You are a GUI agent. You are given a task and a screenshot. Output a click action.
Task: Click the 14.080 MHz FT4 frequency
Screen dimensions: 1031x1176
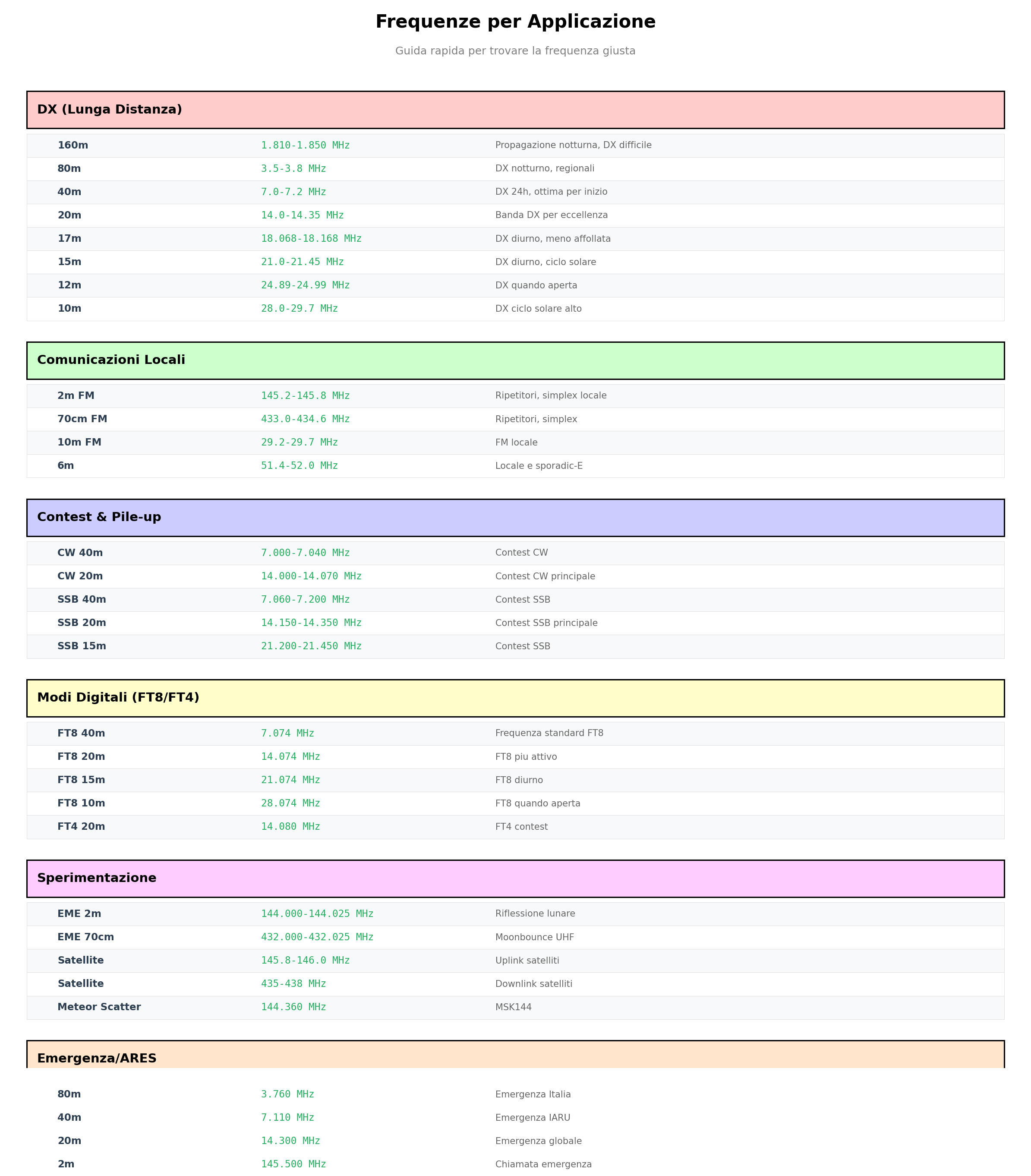pos(290,827)
